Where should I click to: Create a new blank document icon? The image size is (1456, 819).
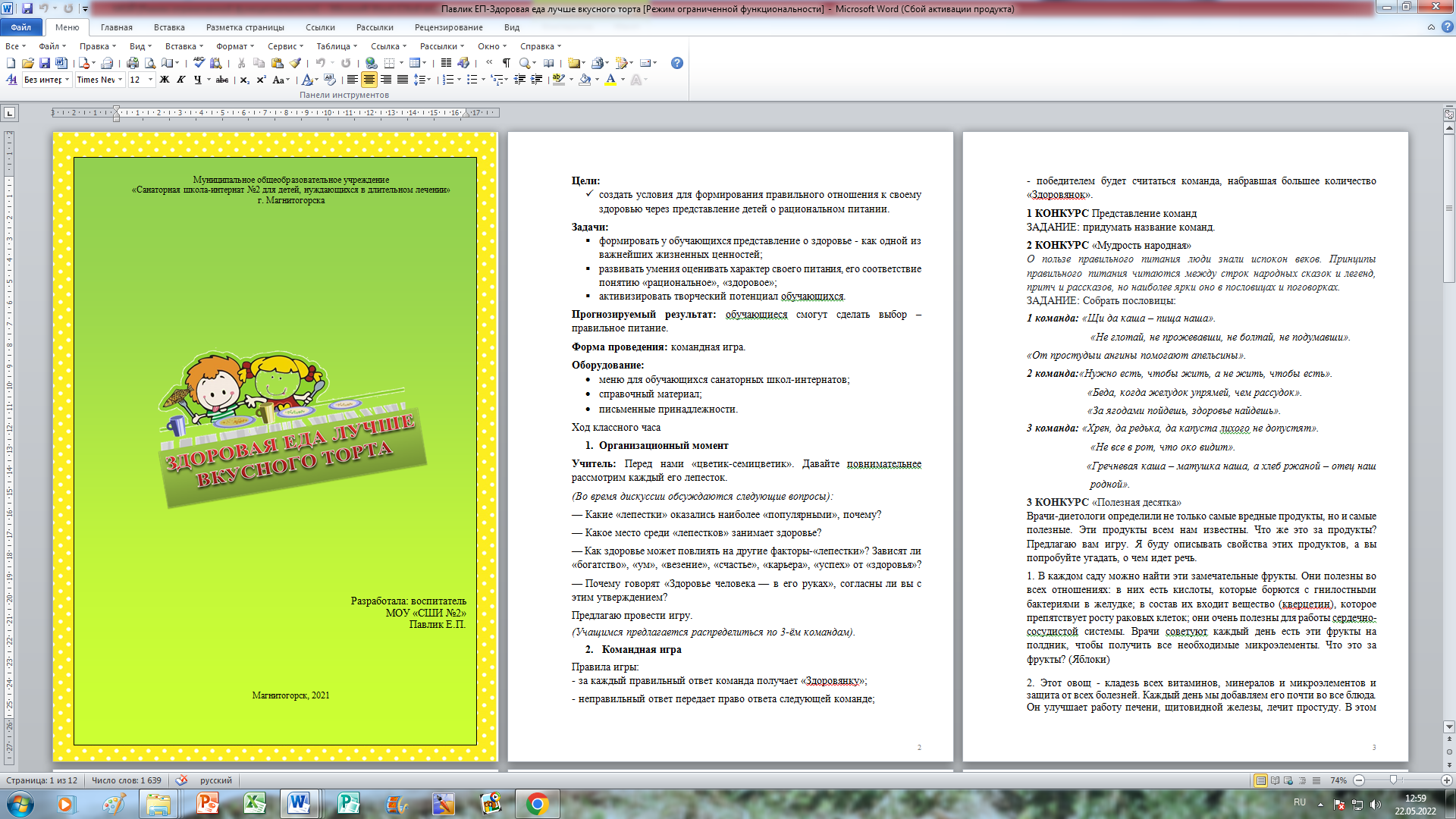pos(11,63)
